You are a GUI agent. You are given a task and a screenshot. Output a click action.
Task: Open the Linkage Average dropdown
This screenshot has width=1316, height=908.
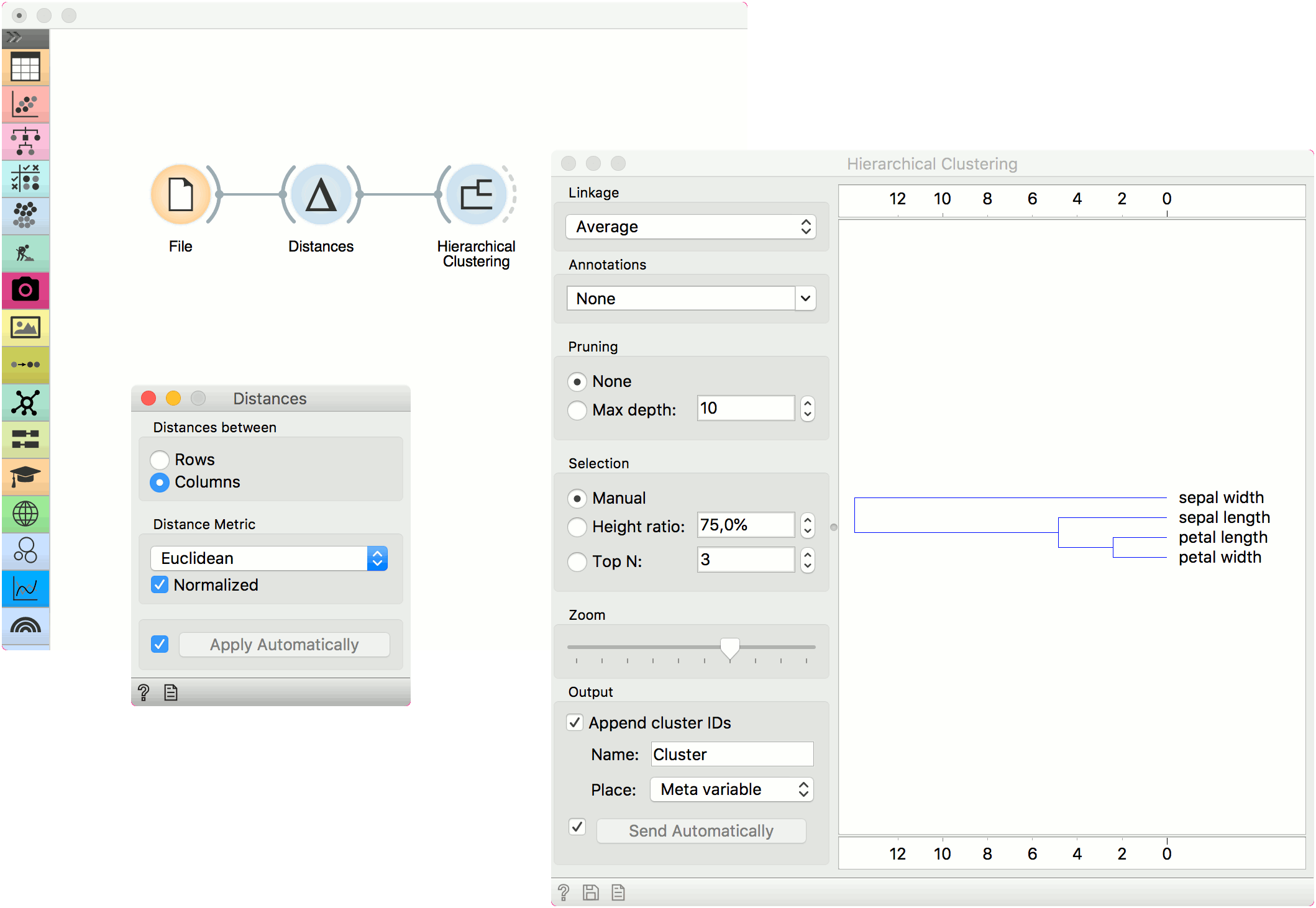point(691,227)
